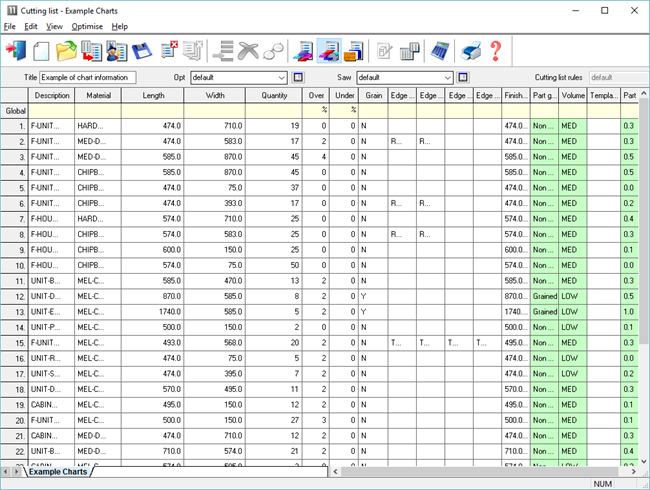
Task: Expand the Opt parameter dropdown
Action: (281, 77)
